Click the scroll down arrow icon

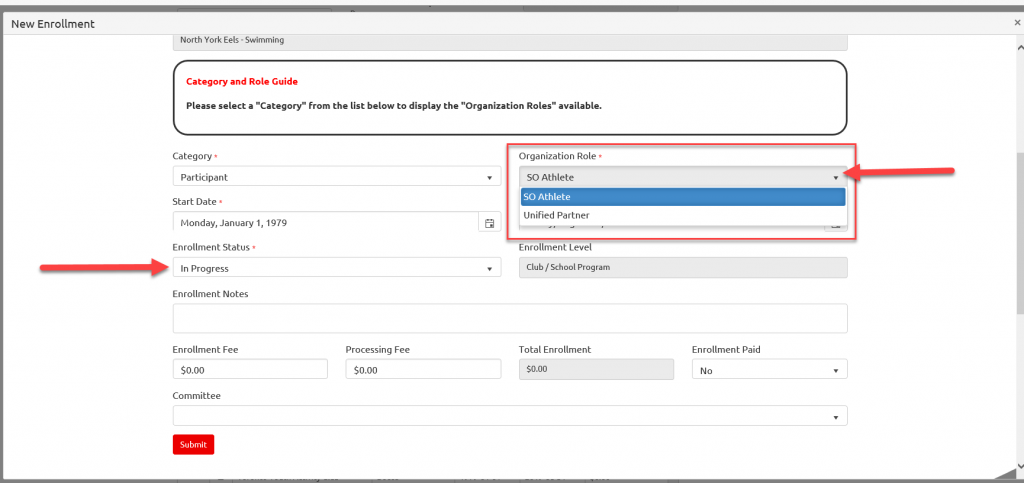click(1018, 465)
